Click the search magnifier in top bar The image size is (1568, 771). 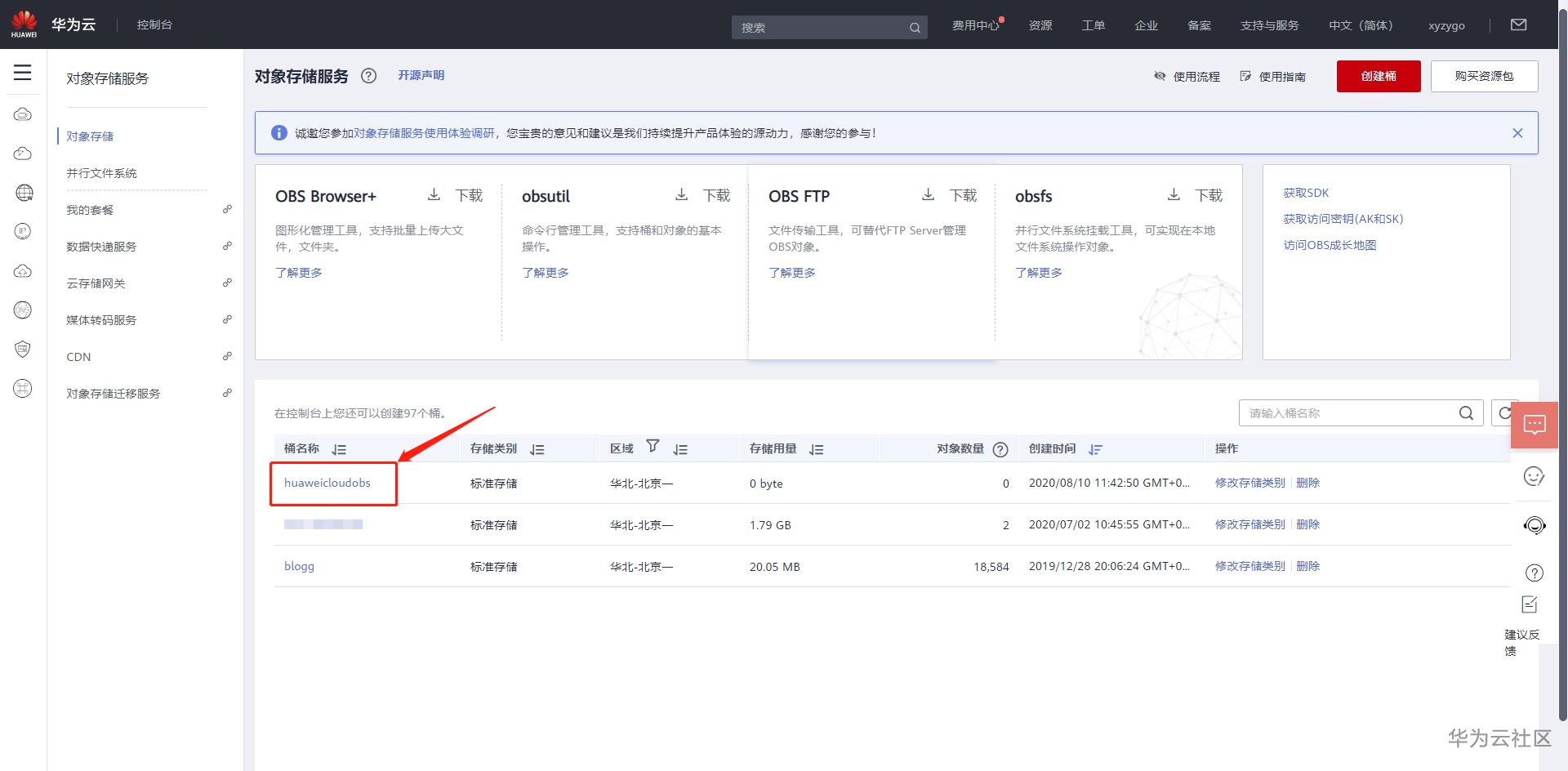point(915,28)
